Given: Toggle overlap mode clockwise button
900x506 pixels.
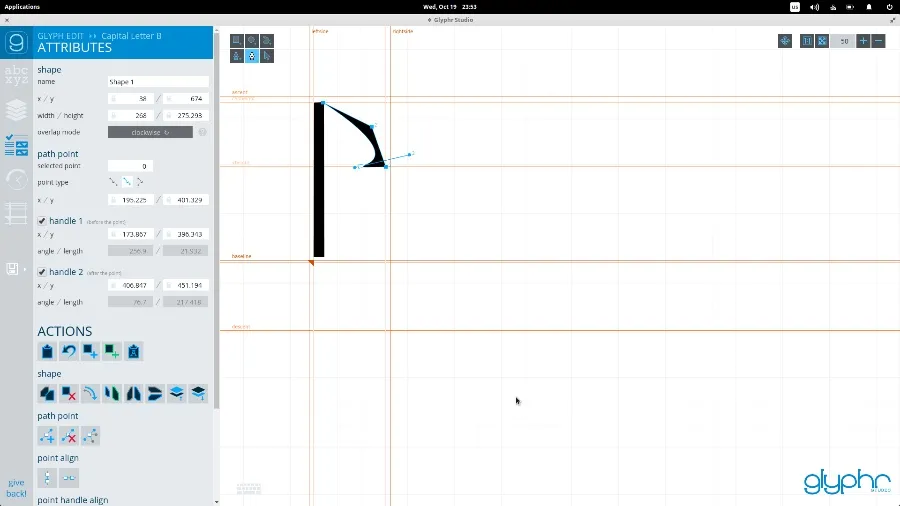Looking at the screenshot, I should pos(150,132).
